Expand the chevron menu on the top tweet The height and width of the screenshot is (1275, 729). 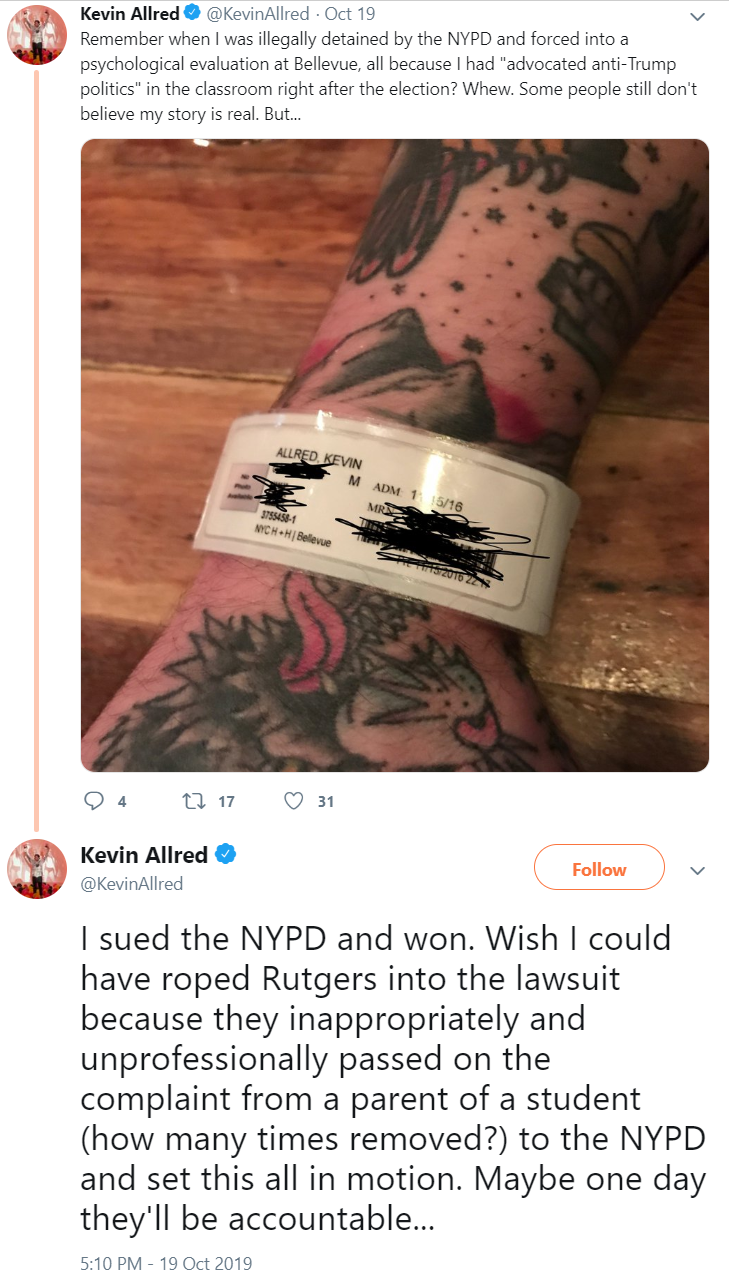pyautogui.click(x=698, y=16)
